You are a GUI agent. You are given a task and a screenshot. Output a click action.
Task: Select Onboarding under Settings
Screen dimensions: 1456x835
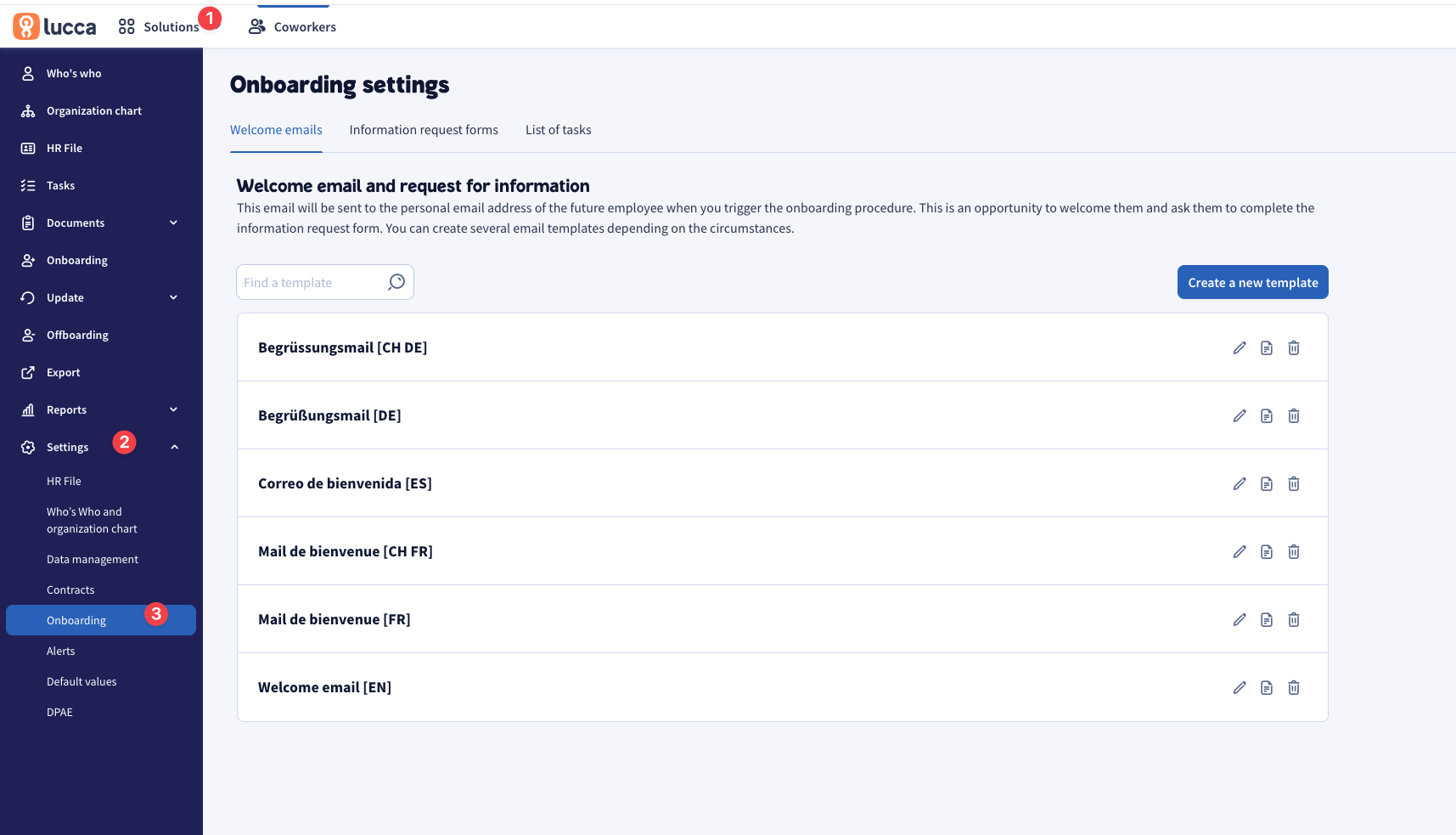[x=101, y=620]
